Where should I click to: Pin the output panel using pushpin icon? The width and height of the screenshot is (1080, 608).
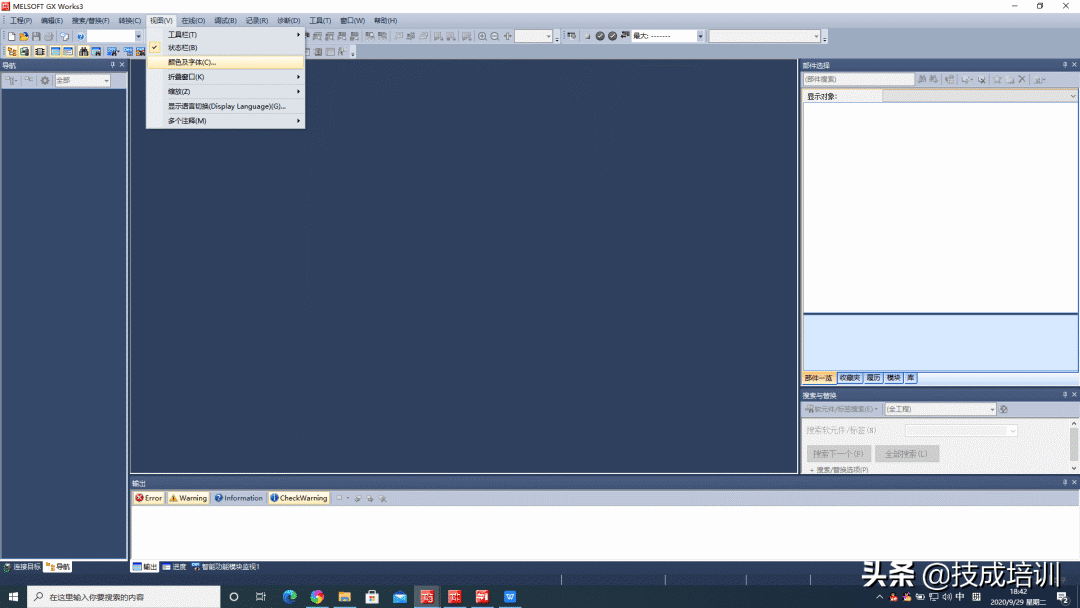[1064, 483]
